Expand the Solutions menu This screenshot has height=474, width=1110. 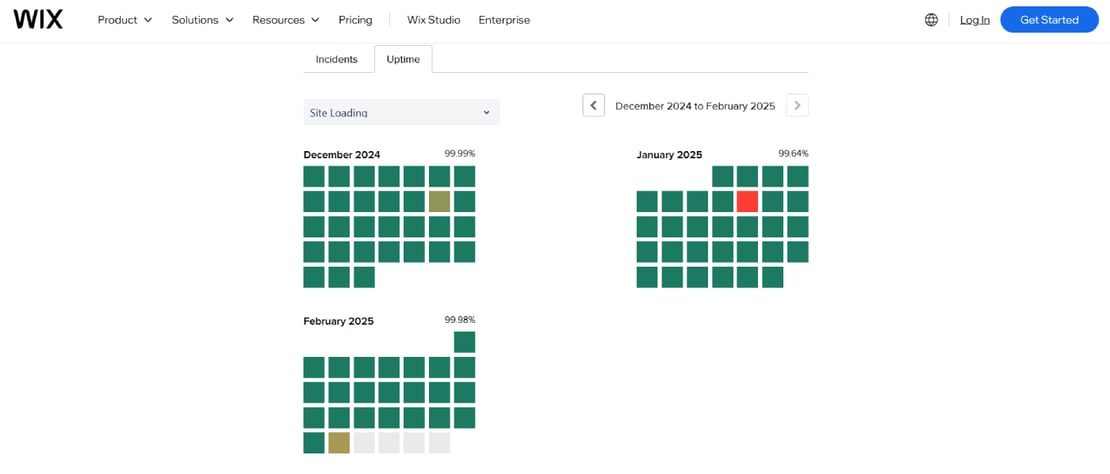[202, 20]
